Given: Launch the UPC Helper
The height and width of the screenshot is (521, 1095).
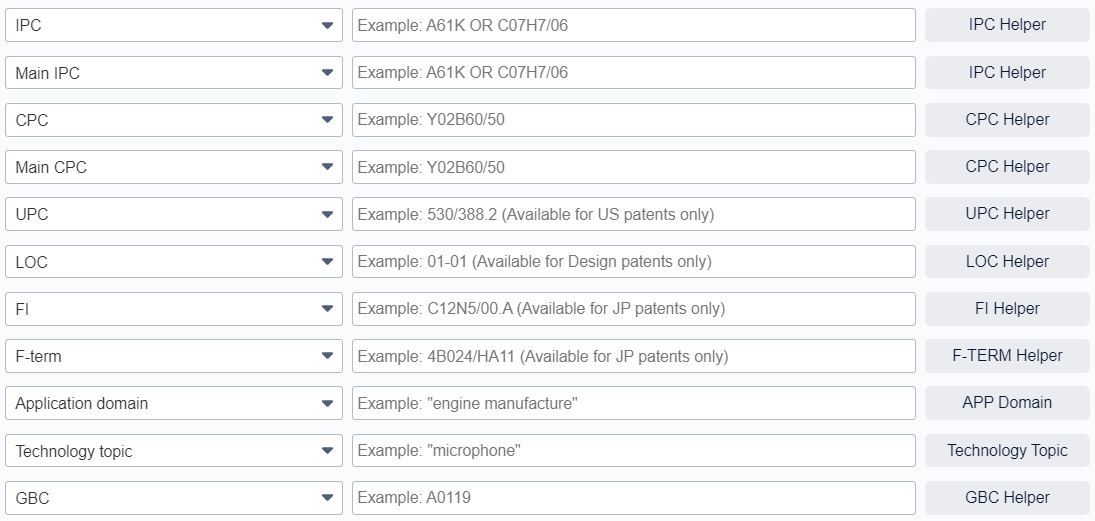Looking at the screenshot, I should (x=1007, y=214).
